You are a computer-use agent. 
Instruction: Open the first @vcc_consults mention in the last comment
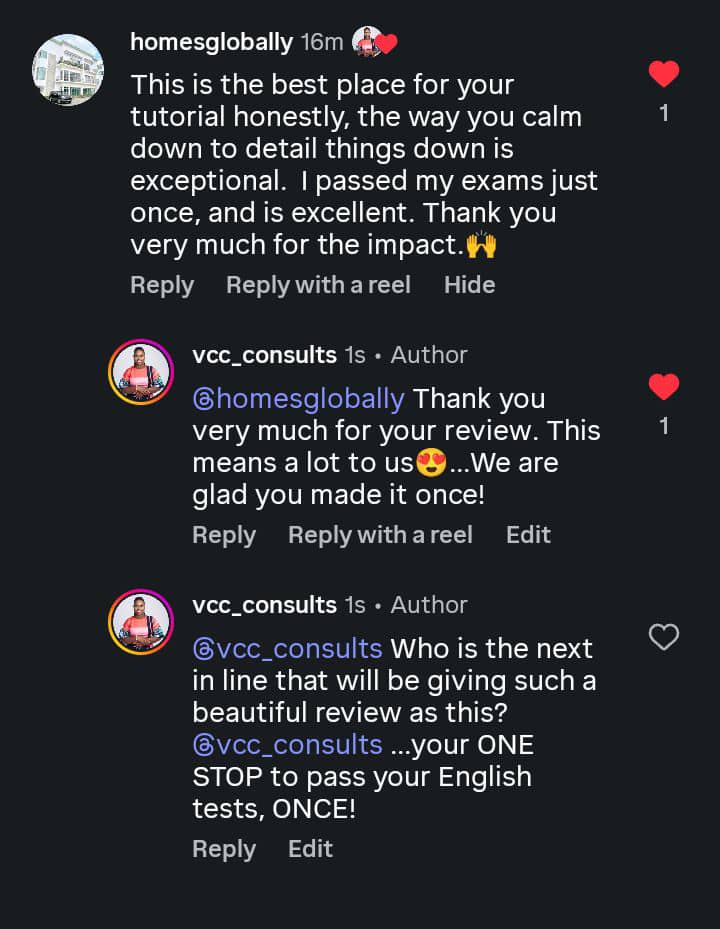coord(287,649)
